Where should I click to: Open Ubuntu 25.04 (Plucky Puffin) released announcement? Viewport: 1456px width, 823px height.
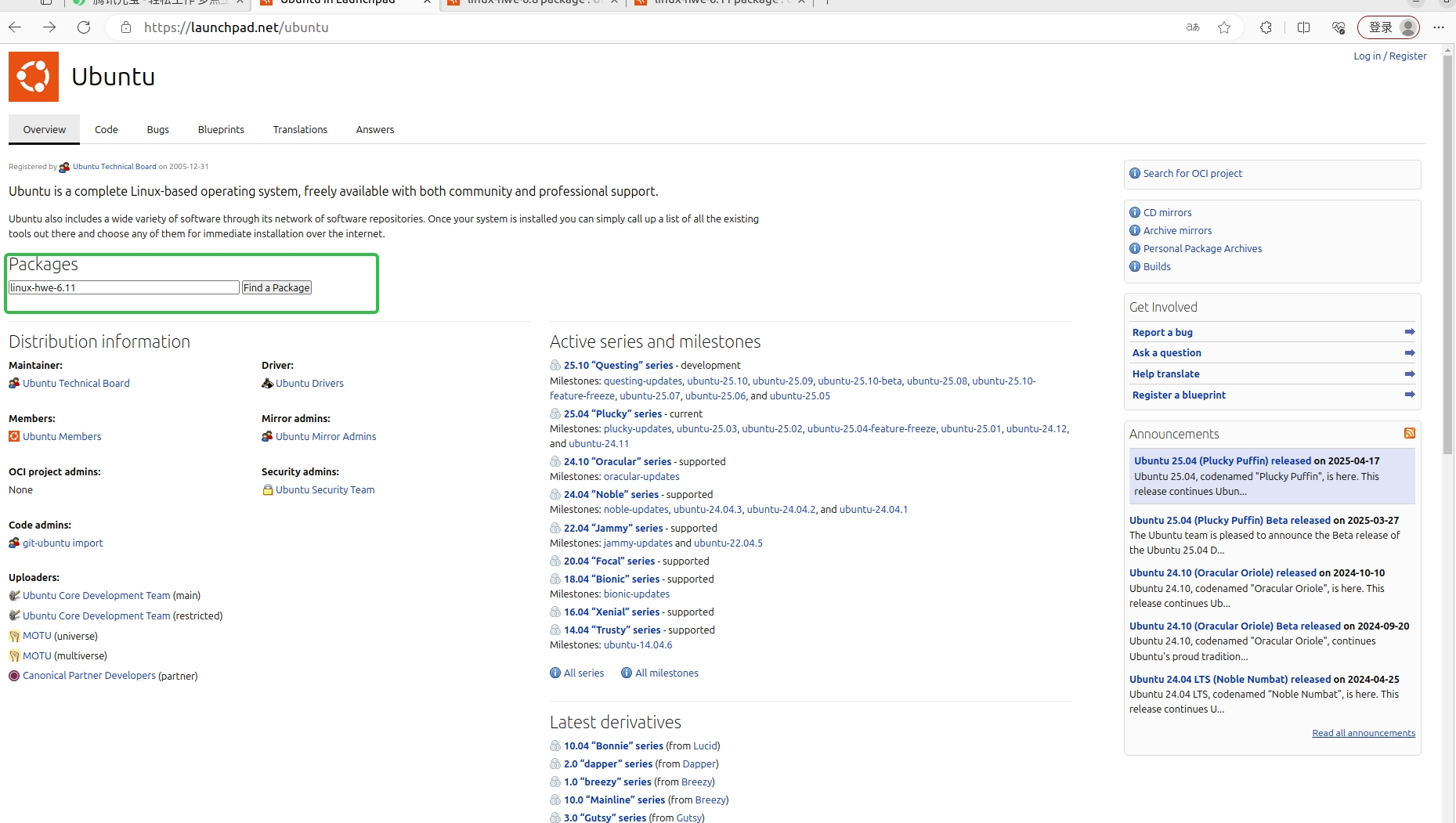[x=1223, y=460]
